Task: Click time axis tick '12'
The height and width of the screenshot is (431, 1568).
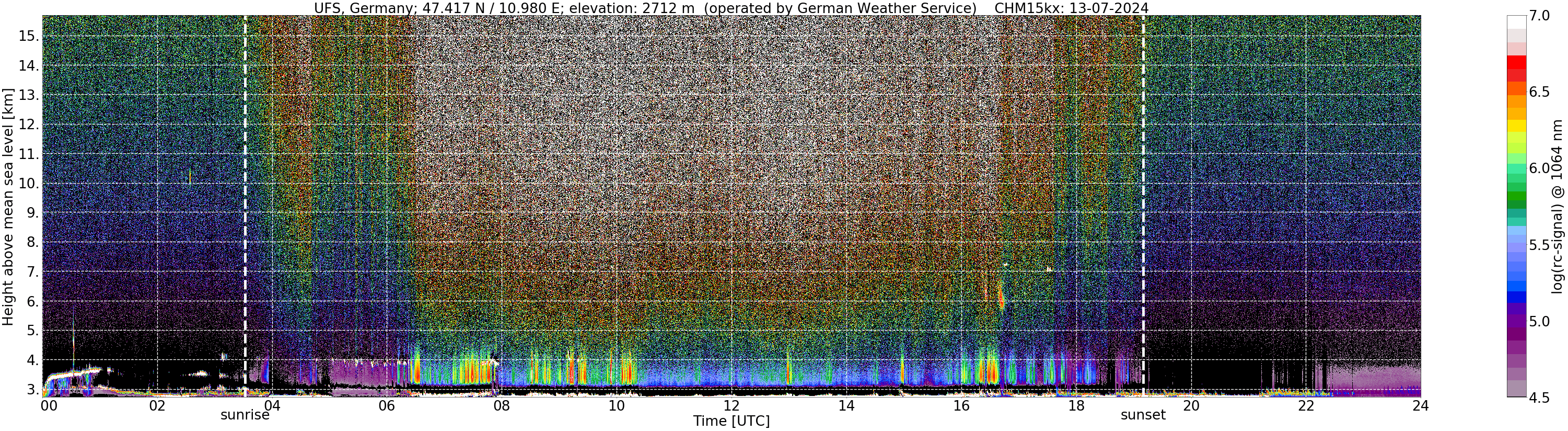Action: pos(731,405)
